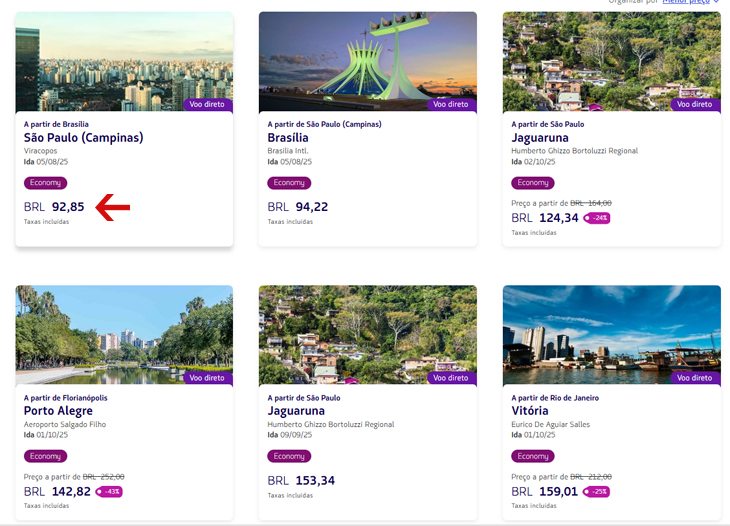Viewport: 730px width, 526px height.
Task: Click the Brasília cathedral photo
Action: click(368, 61)
